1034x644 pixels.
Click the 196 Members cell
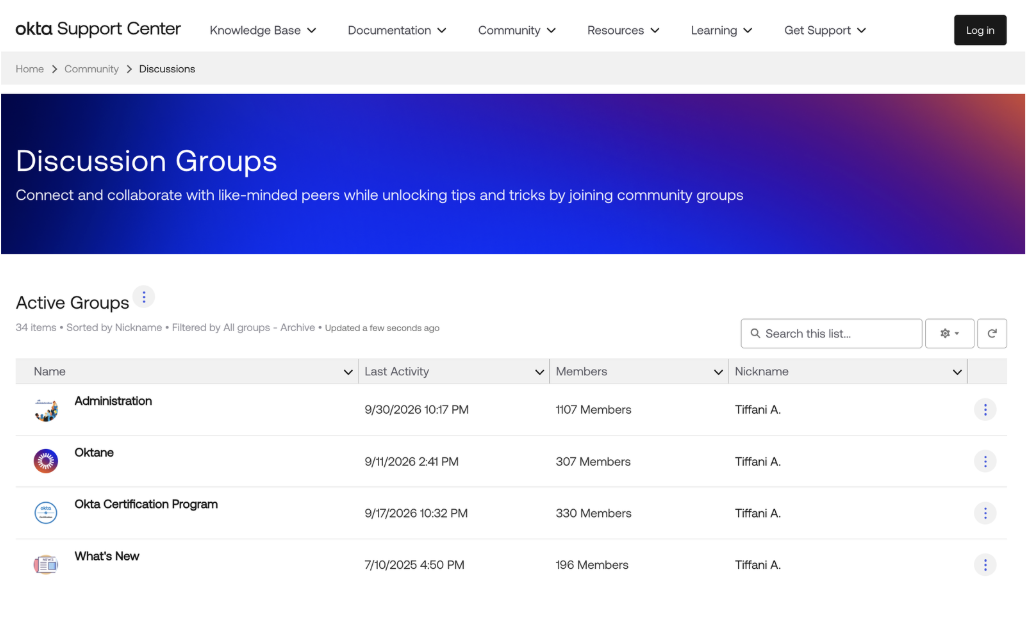[x=592, y=565]
